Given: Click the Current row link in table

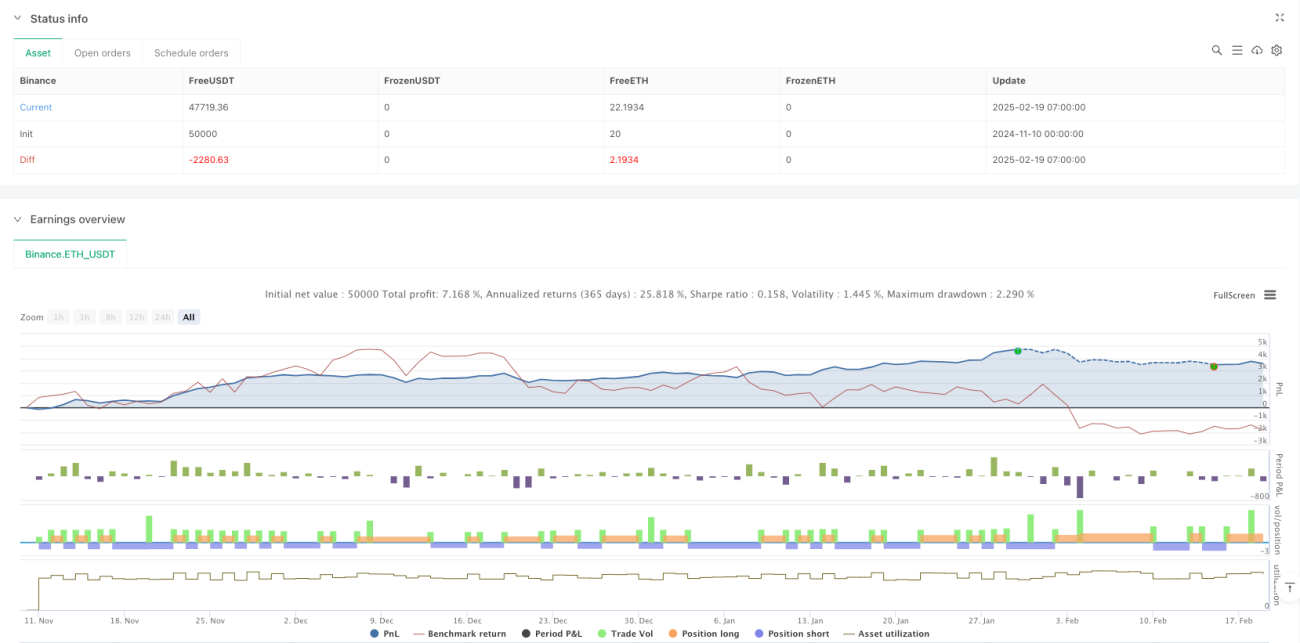Looking at the screenshot, I should tap(36, 107).
